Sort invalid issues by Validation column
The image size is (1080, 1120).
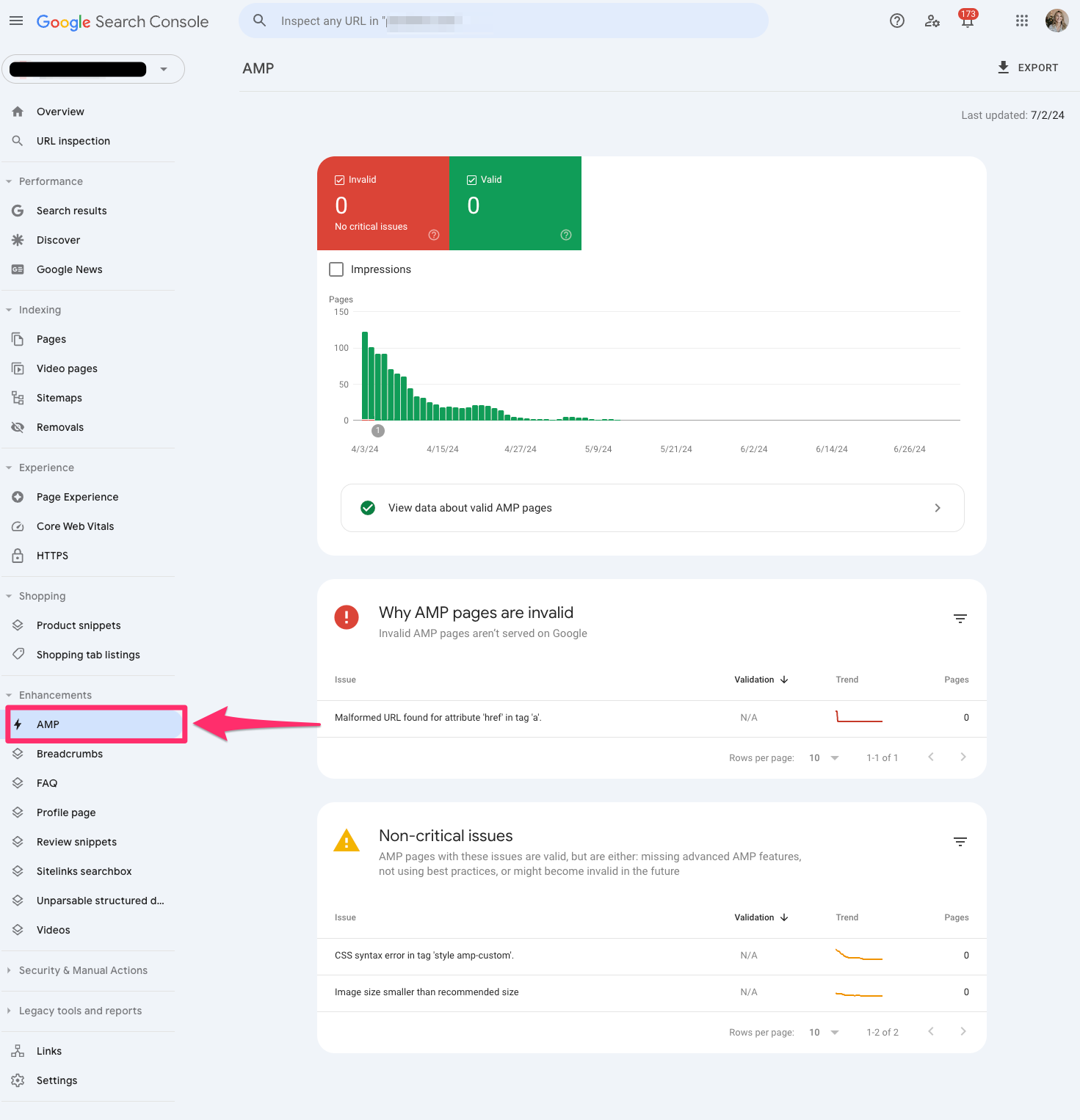pos(761,680)
